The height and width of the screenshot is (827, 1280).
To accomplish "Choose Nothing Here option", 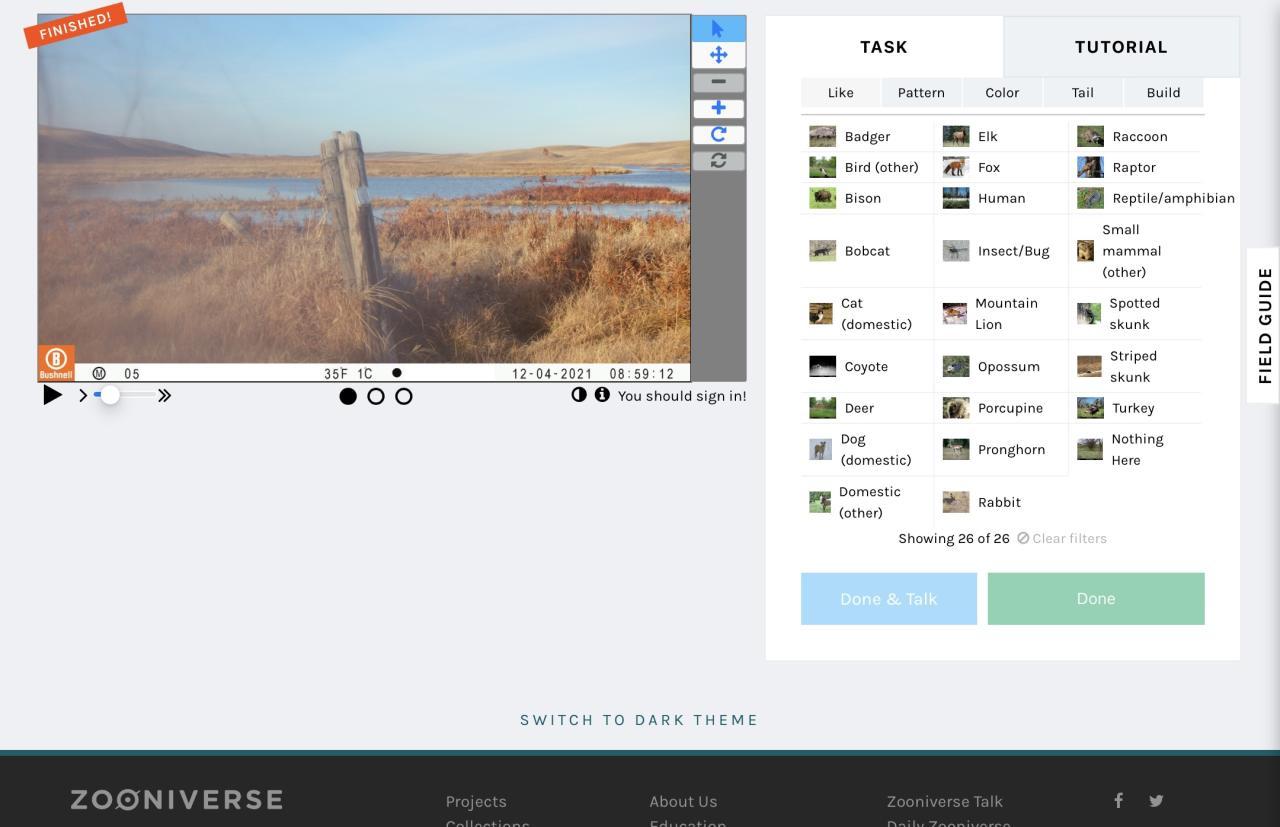I will 1136,450.
